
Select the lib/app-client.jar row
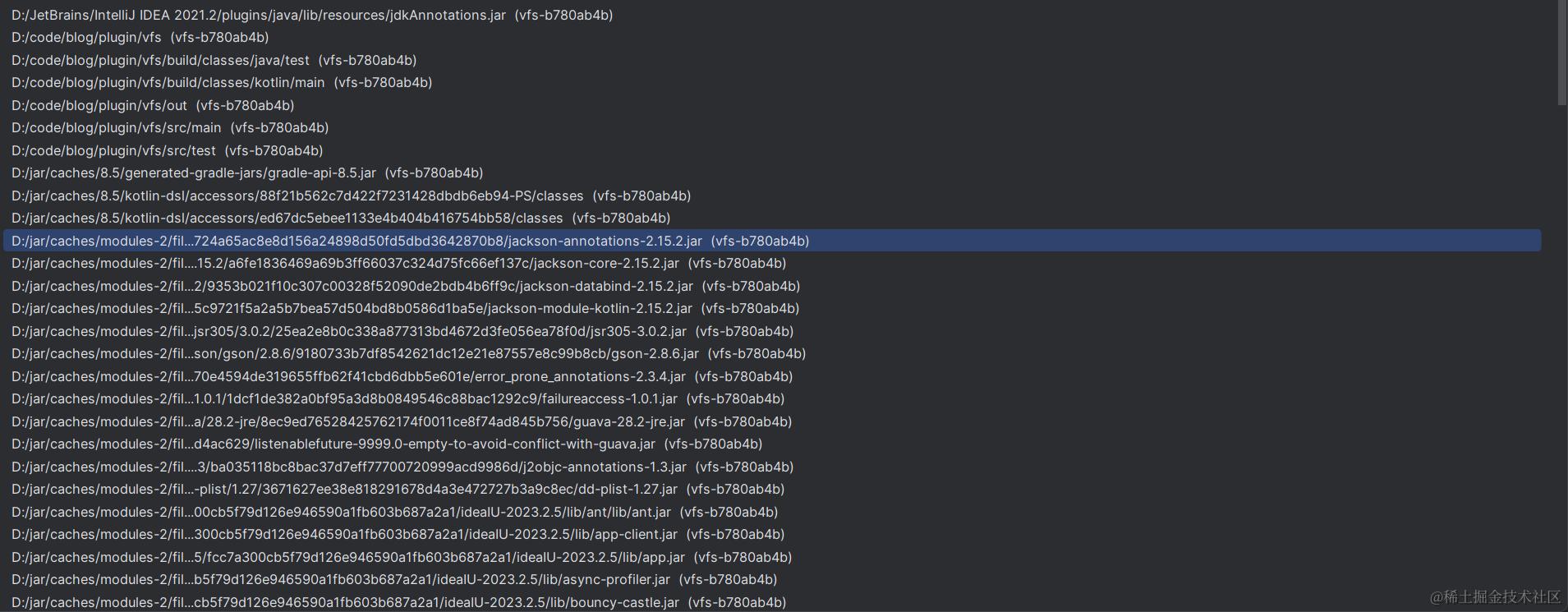pos(772,534)
